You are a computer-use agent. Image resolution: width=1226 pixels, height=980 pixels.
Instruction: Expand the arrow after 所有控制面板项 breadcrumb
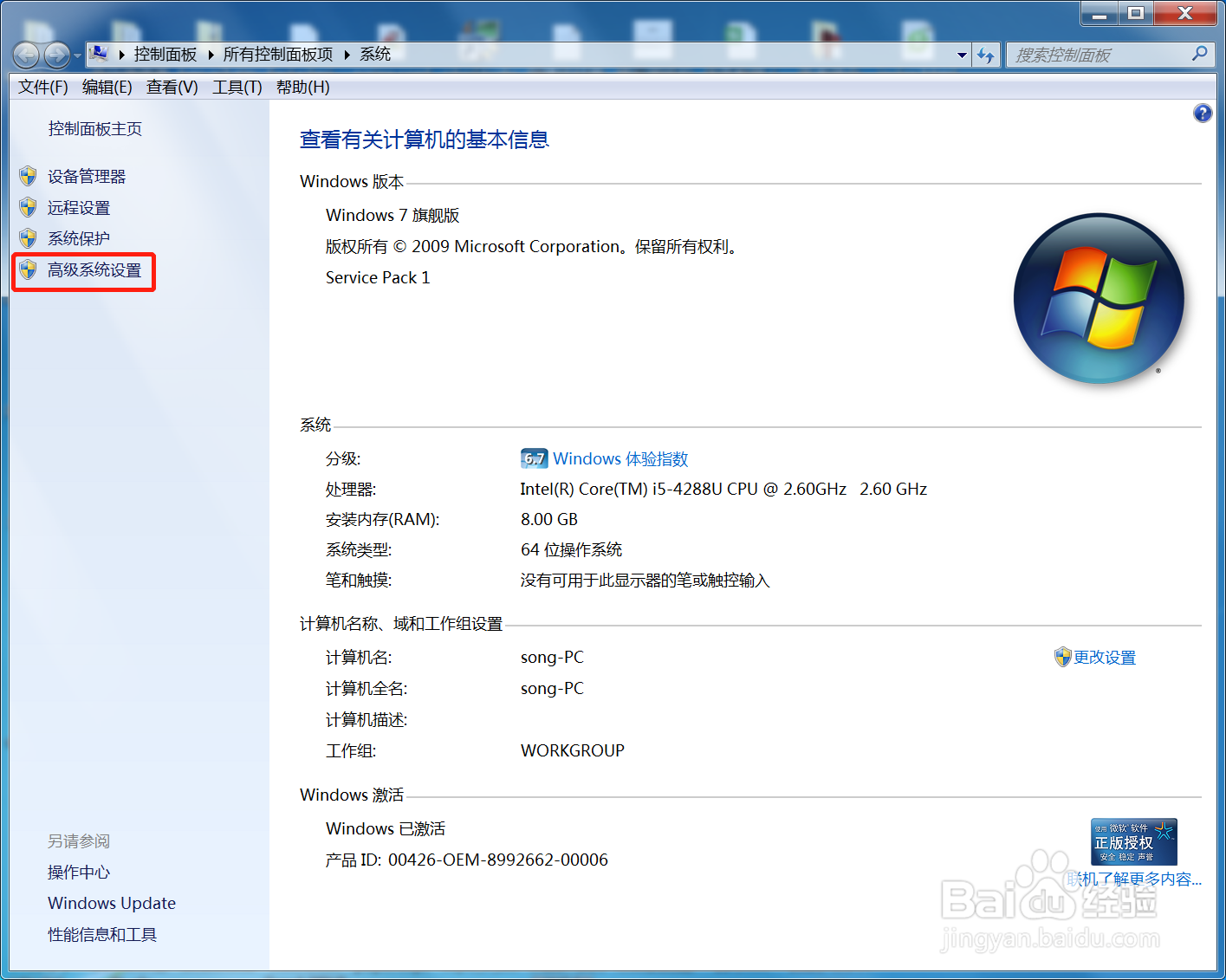(x=347, y=55)
